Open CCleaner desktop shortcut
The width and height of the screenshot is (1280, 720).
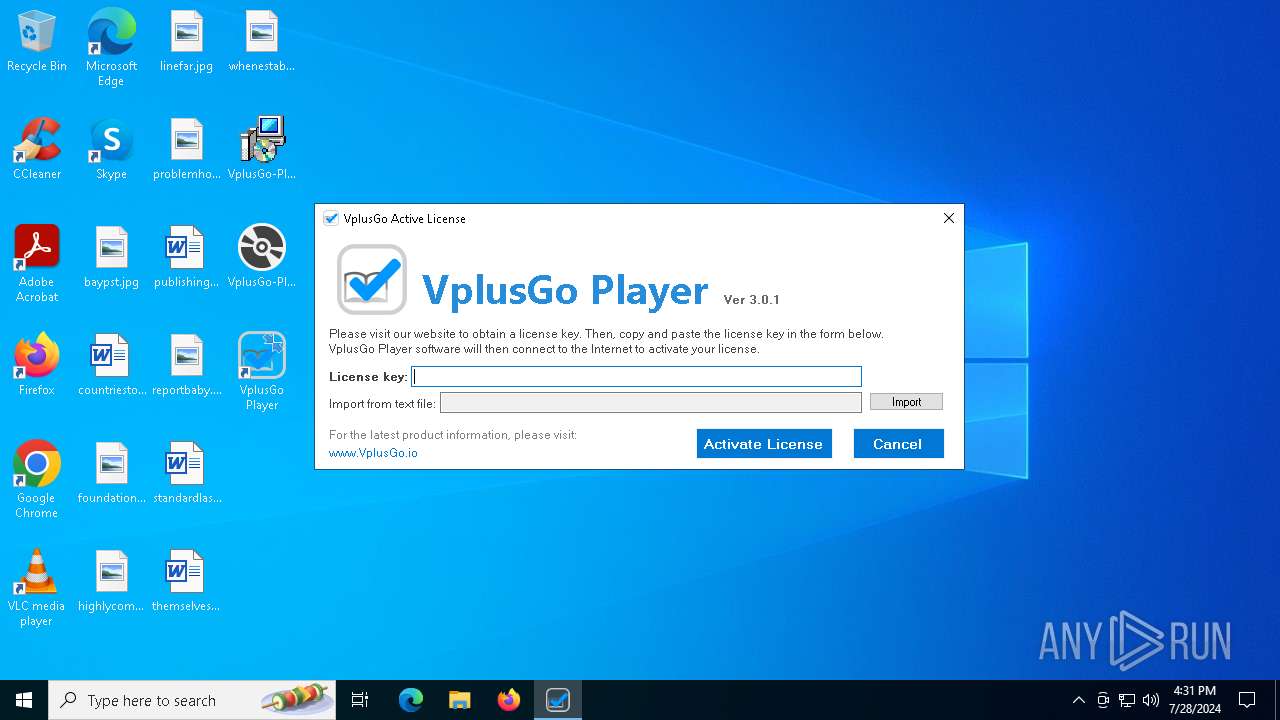pos(37,150)
